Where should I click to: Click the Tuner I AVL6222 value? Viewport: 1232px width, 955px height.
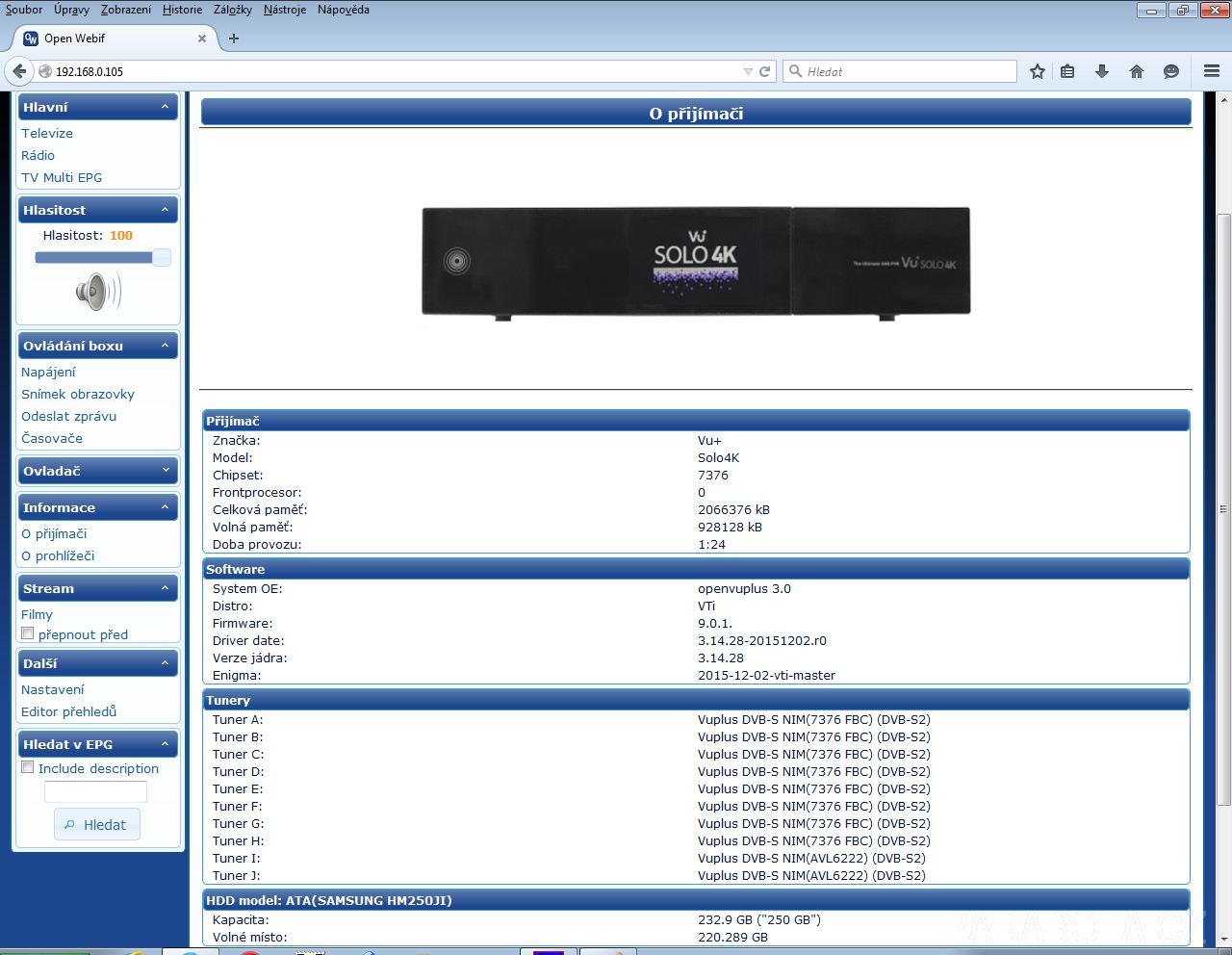811,858
